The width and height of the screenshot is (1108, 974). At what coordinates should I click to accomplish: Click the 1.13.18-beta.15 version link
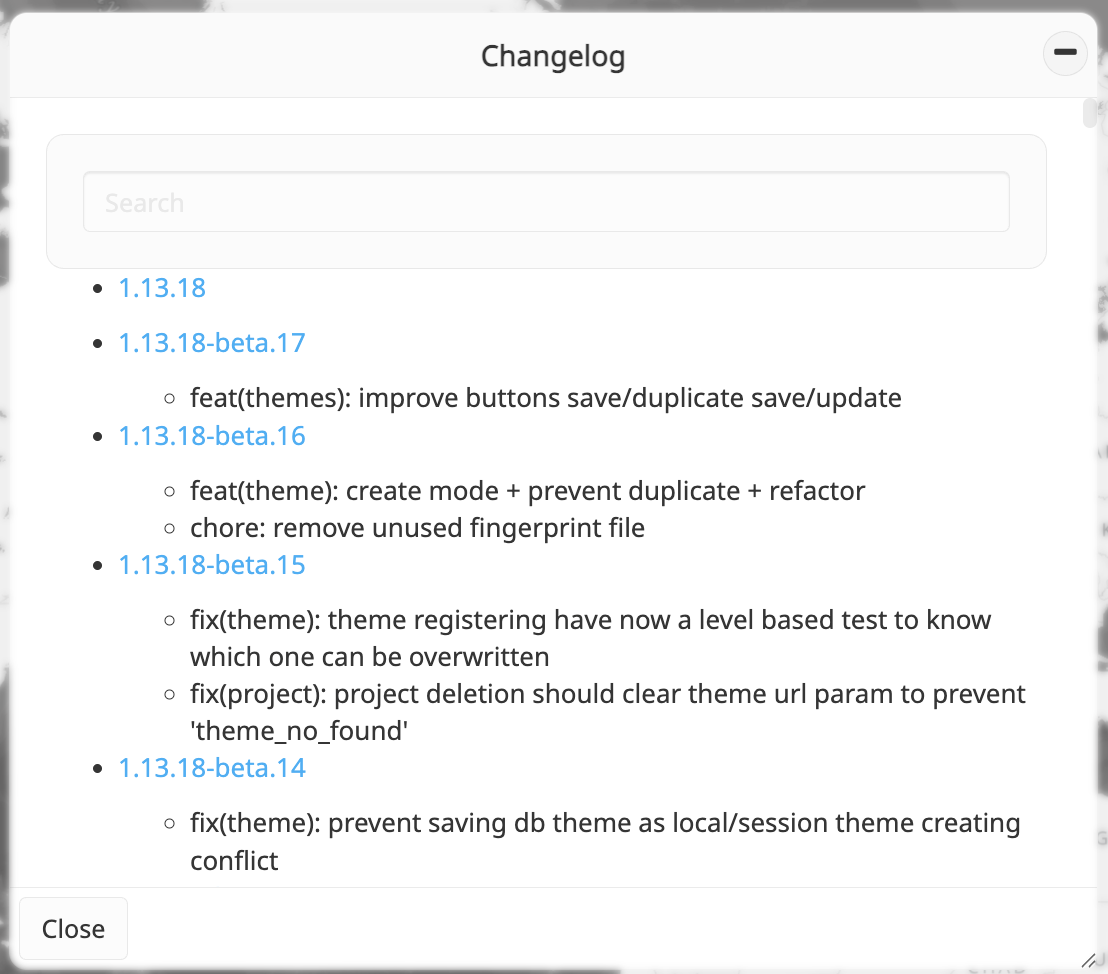coord(212,565)
